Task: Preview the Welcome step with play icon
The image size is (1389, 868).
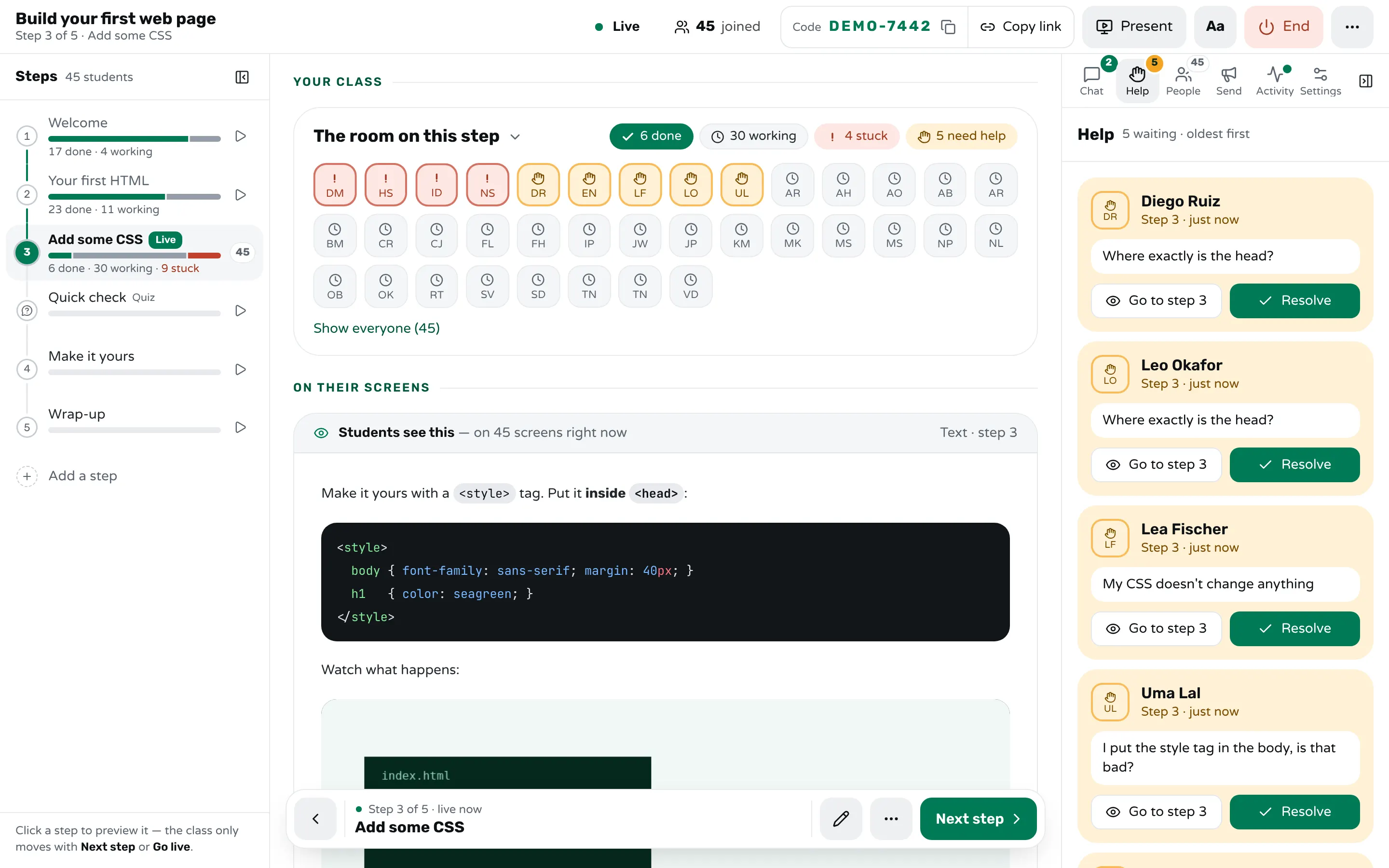Action: pos(241,136)
